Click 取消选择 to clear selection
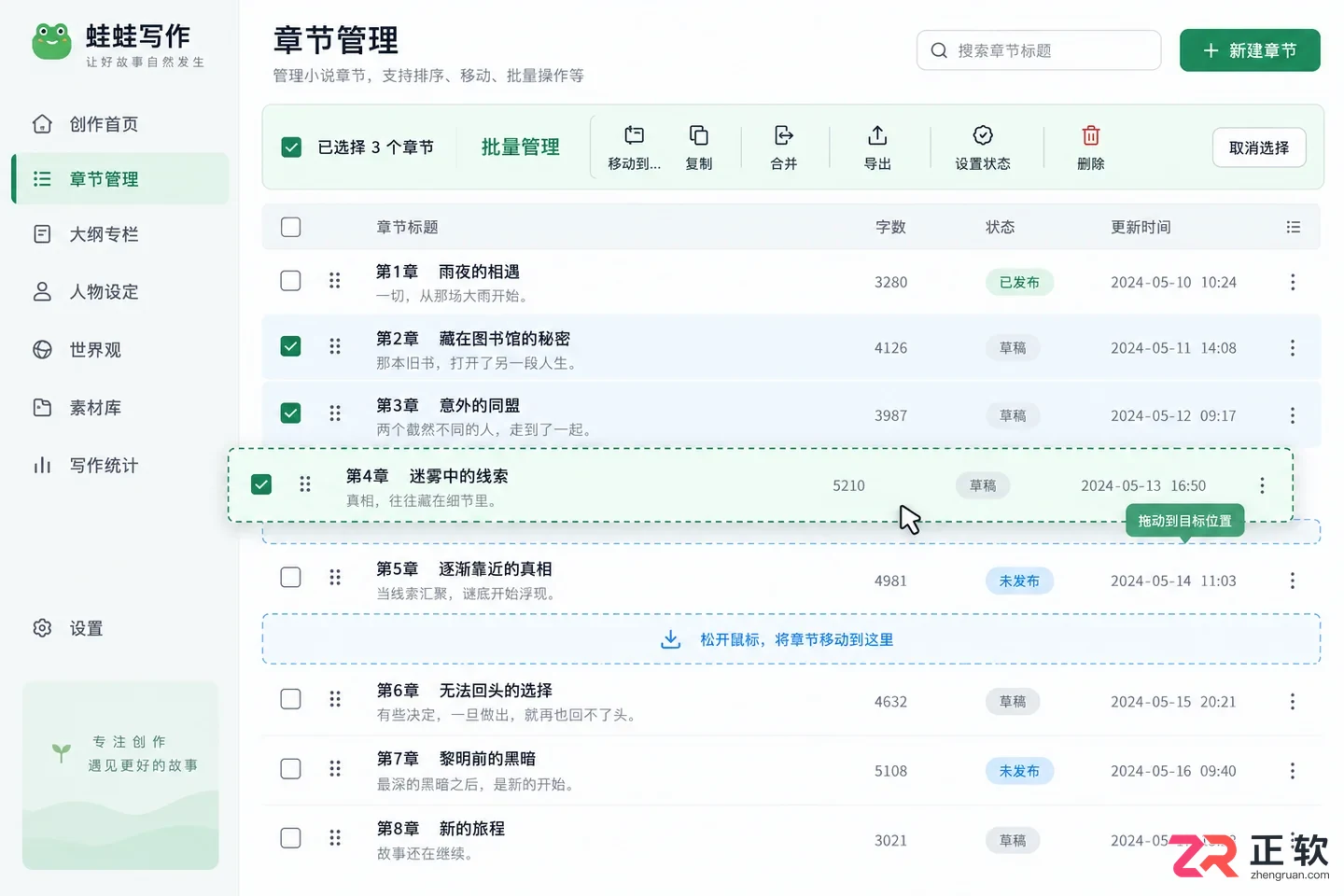 (1259, 147)
